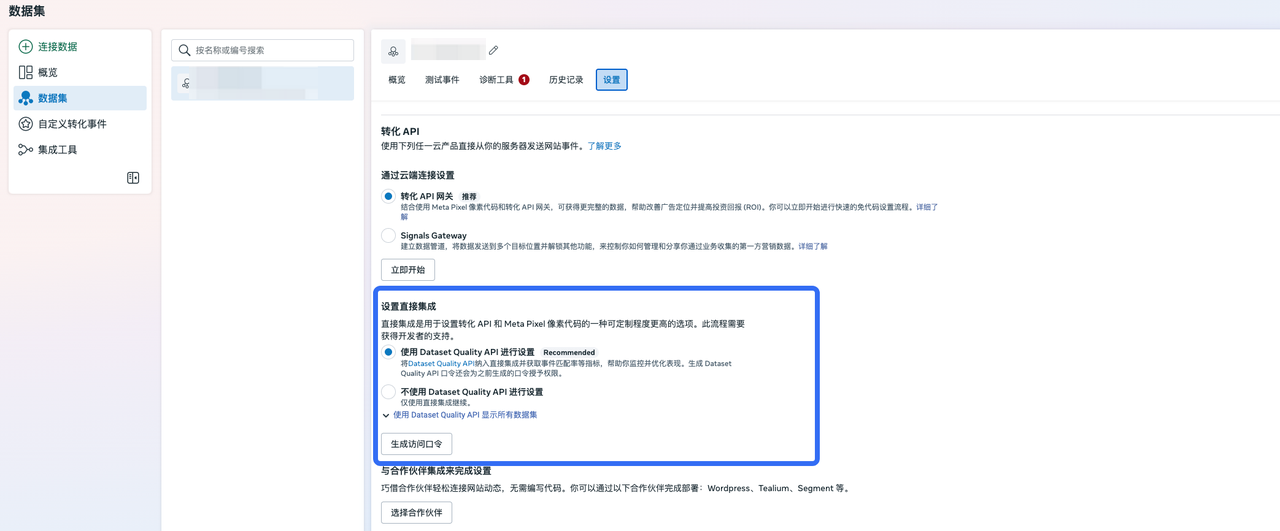Click the green plus Connect Data icon

coord(26,47)
